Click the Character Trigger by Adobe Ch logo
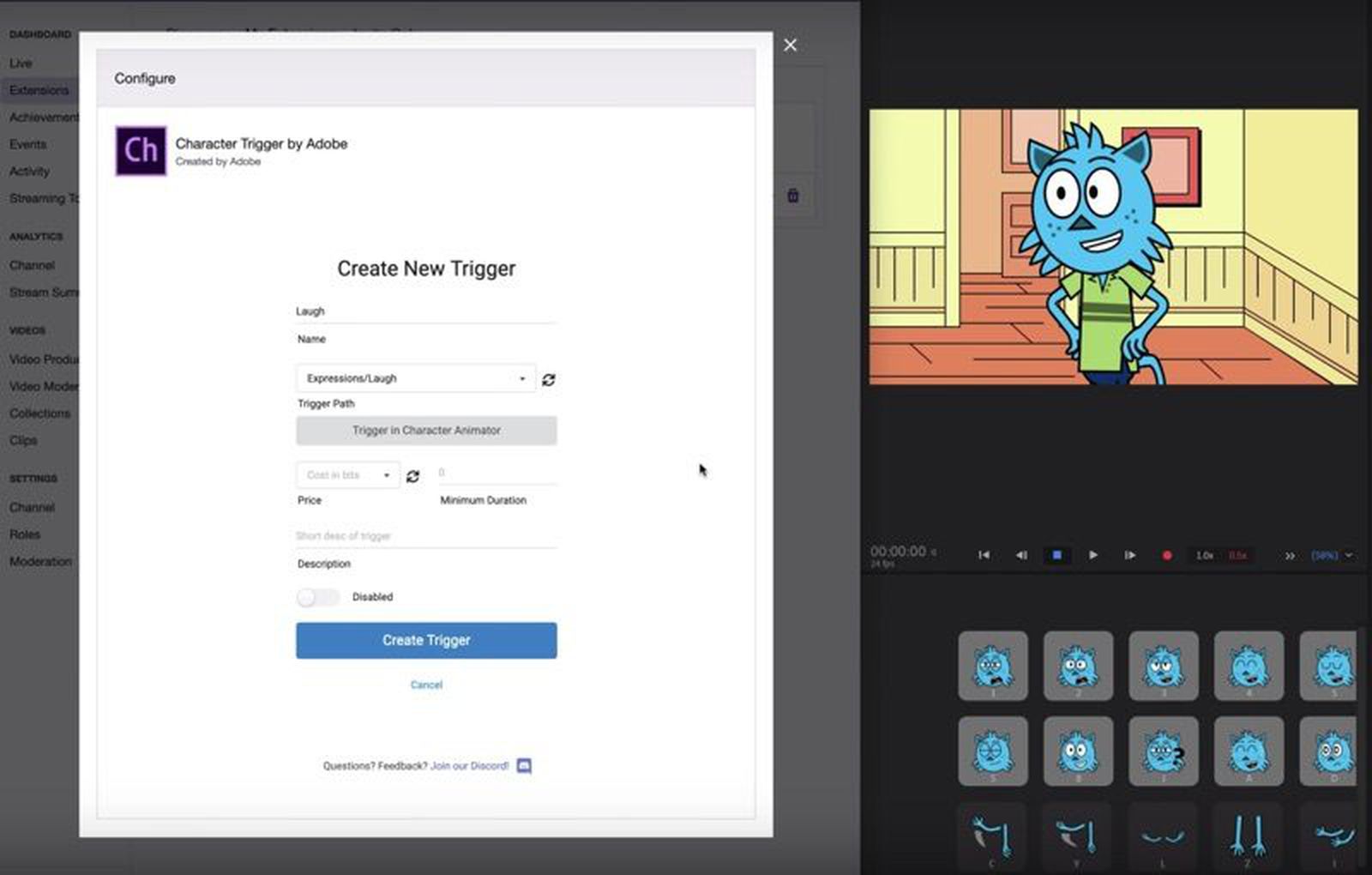 click(140, 151)
